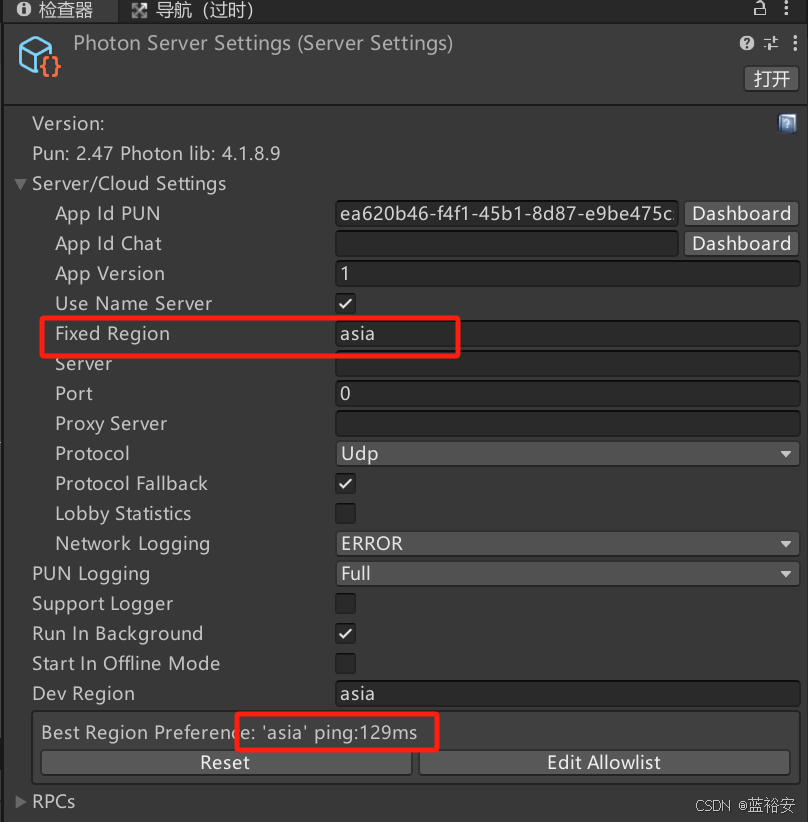Click the Fixed Region field containing asia
This screenshot has height=822, width=808.
pyautogui.click(x=567, y=334)
